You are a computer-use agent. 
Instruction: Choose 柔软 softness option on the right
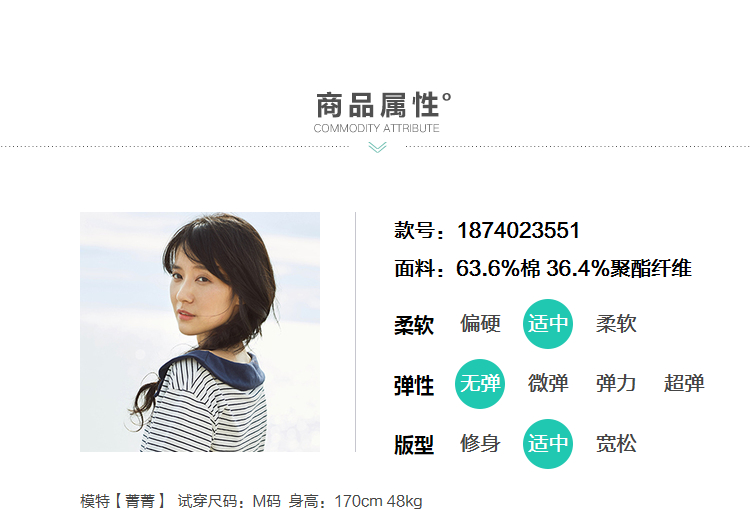pos(616,323)
